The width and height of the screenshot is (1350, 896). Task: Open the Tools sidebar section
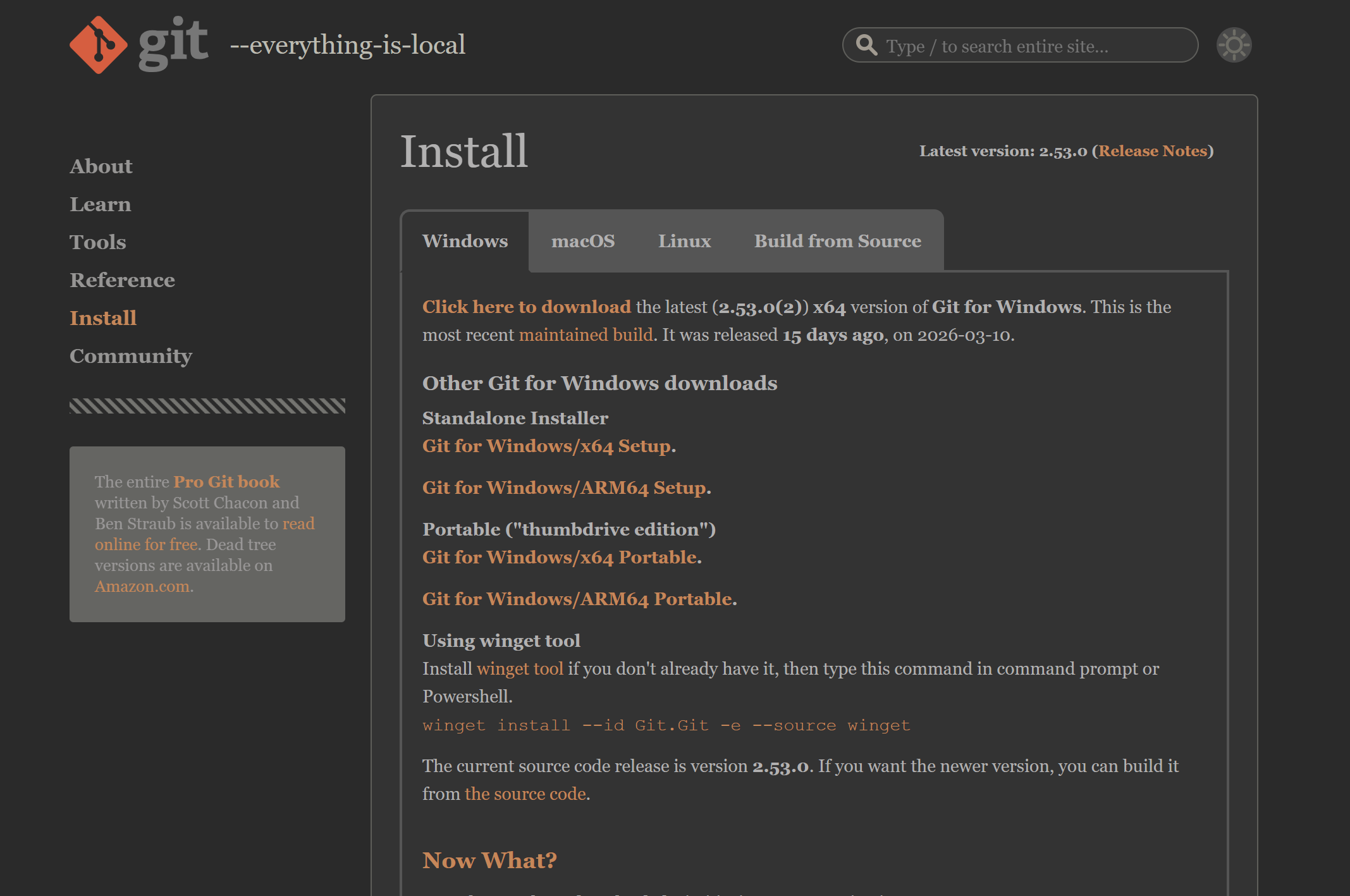98,242
